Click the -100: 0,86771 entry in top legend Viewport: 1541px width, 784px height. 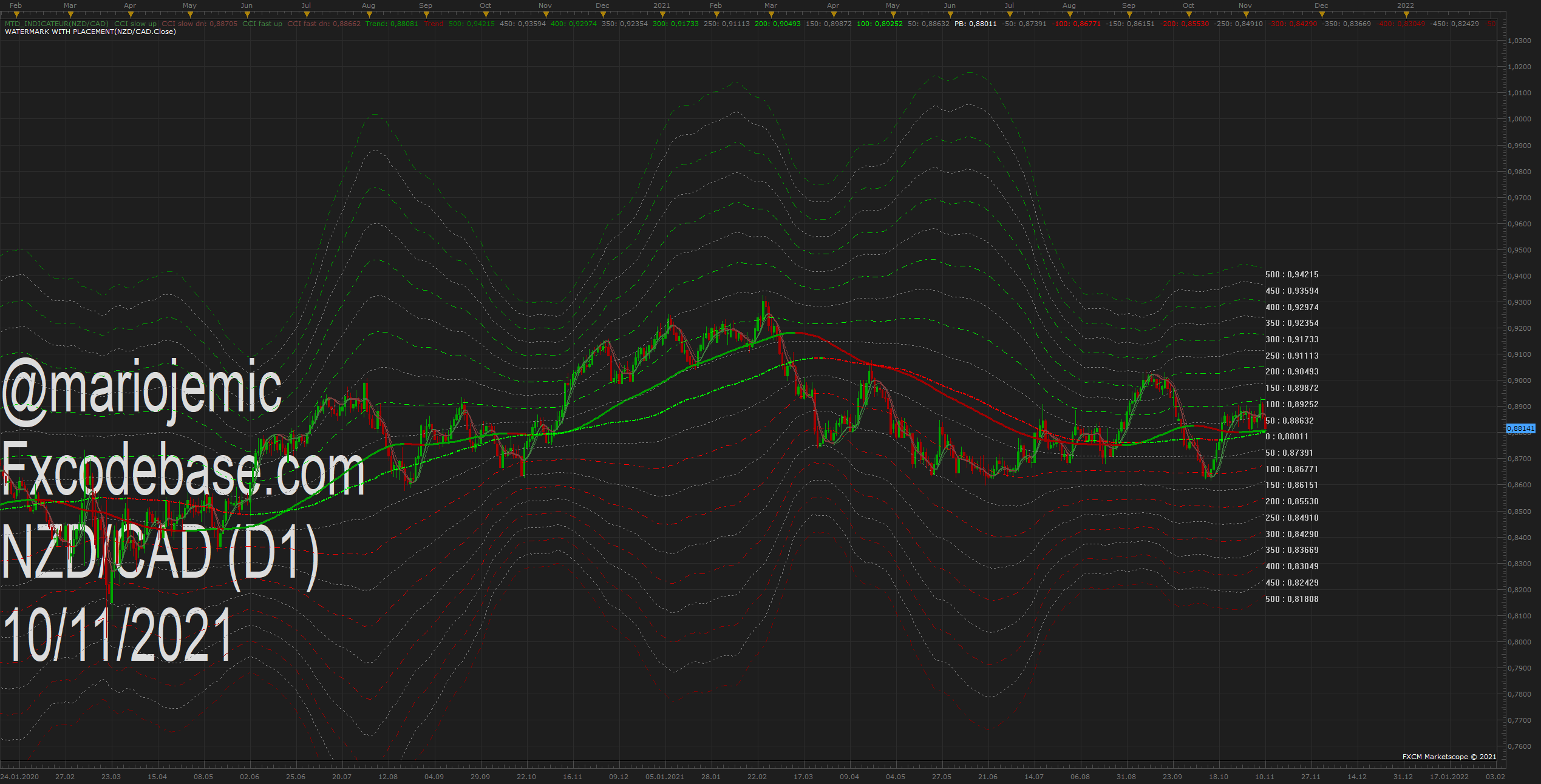1077,24
